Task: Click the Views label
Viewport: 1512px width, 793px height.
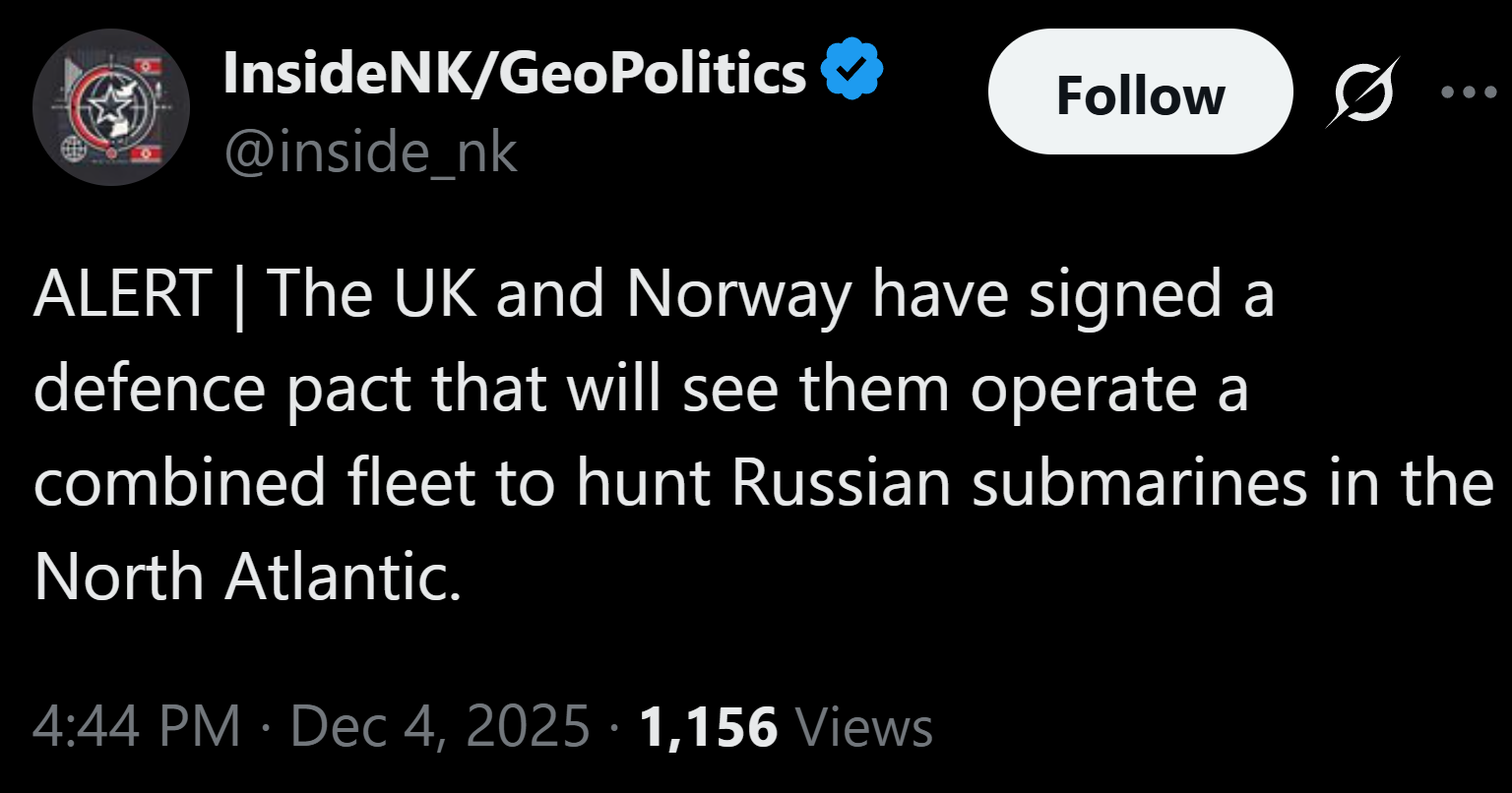Action: tap(863, 727)
